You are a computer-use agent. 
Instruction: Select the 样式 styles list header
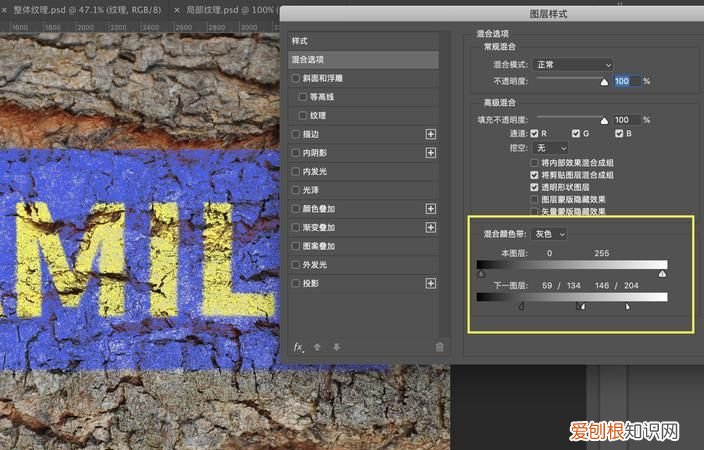pos(363,41)
